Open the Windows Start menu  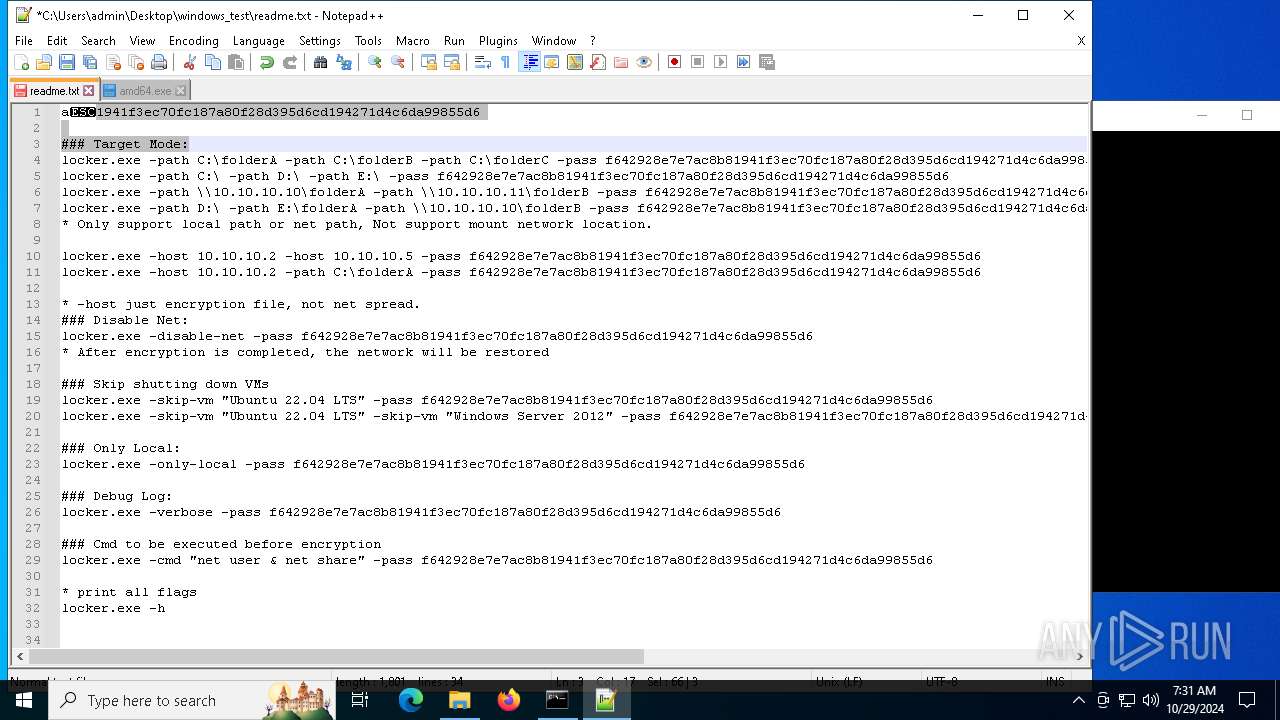pos(23,700)
